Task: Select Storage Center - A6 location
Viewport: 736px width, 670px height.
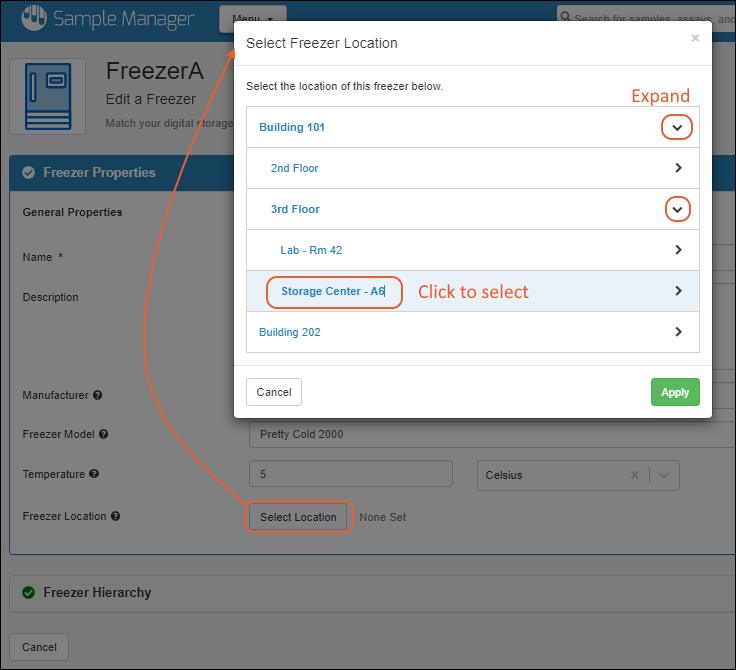Action: point(333,292)
